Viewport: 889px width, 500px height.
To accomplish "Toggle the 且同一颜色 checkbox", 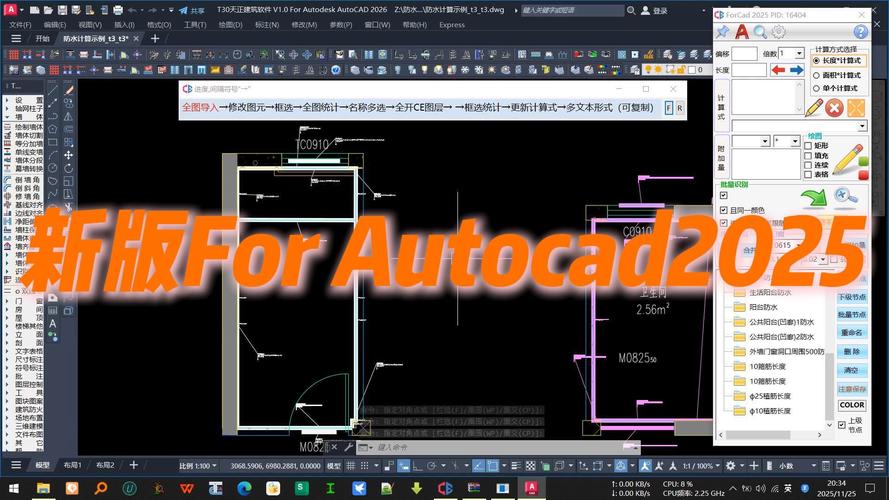I will (x=723, y=210).
